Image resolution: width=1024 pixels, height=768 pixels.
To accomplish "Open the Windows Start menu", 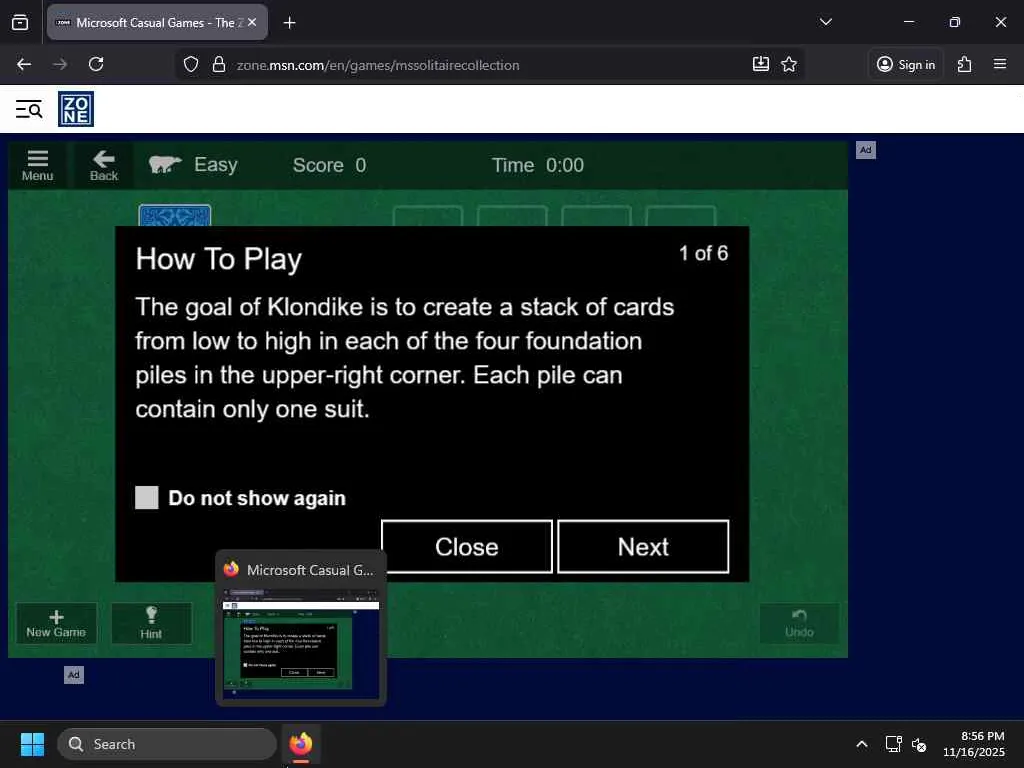I will point(32,744).
